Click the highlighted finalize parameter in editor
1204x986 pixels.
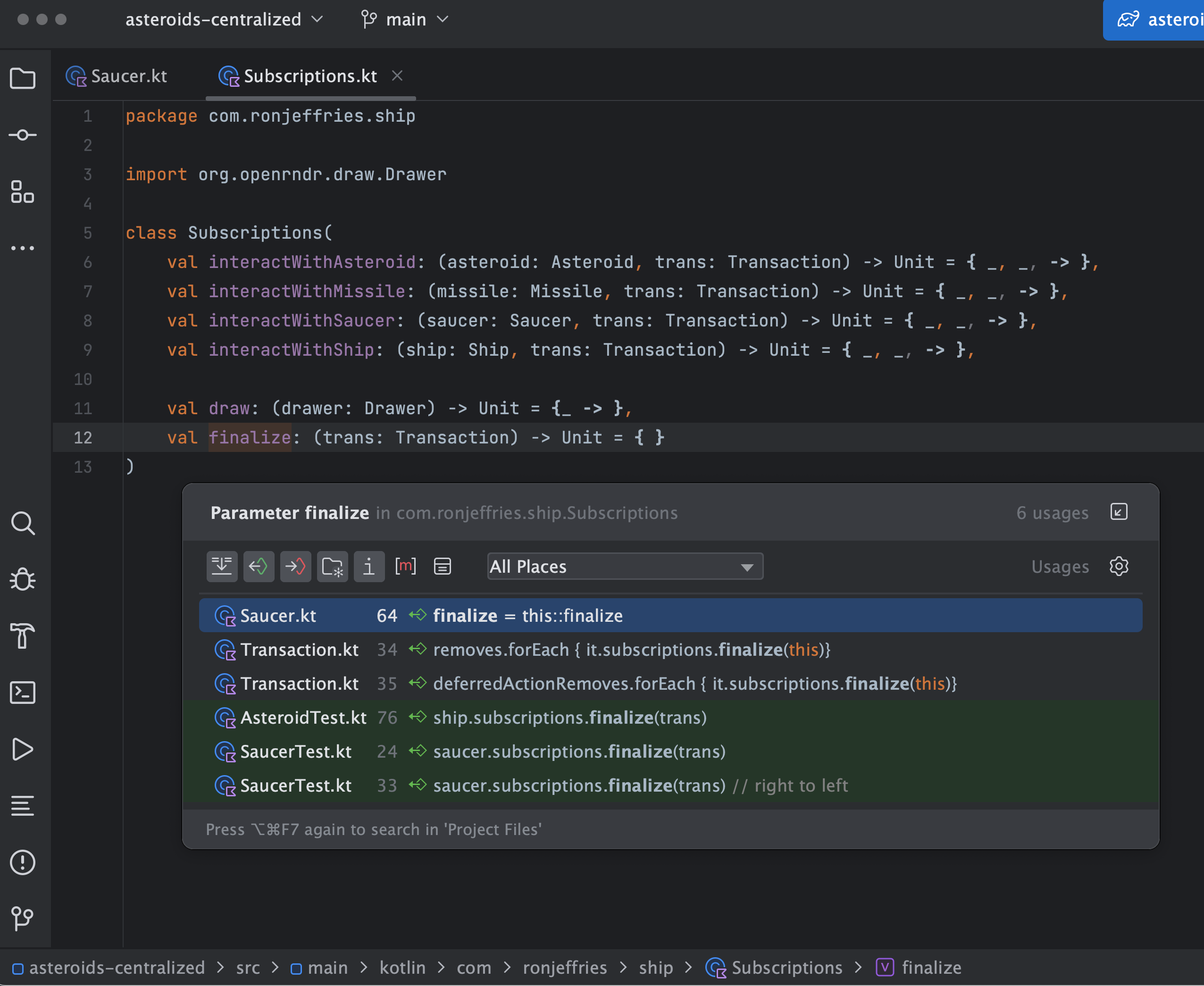pyautogui.click(x=250, y=437)
